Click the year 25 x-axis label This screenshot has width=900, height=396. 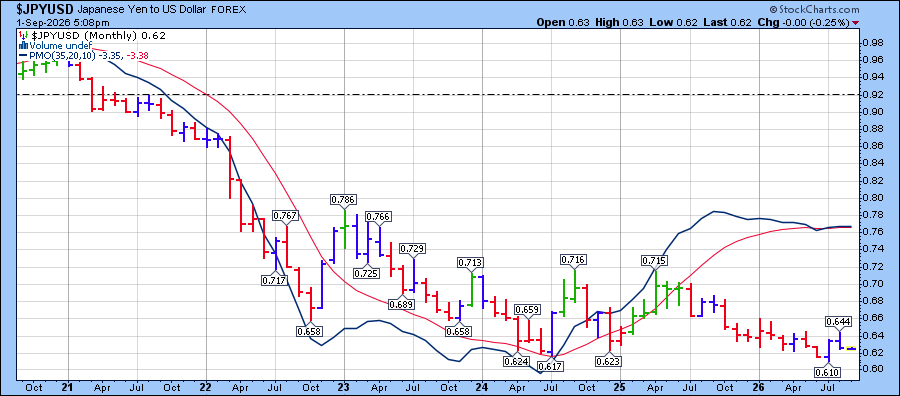click(619, 387)
